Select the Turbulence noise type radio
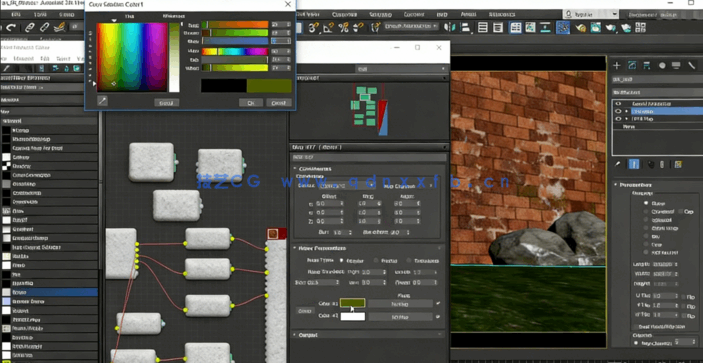703x363 pixels. pyautogui.click(x=409, y=260)
